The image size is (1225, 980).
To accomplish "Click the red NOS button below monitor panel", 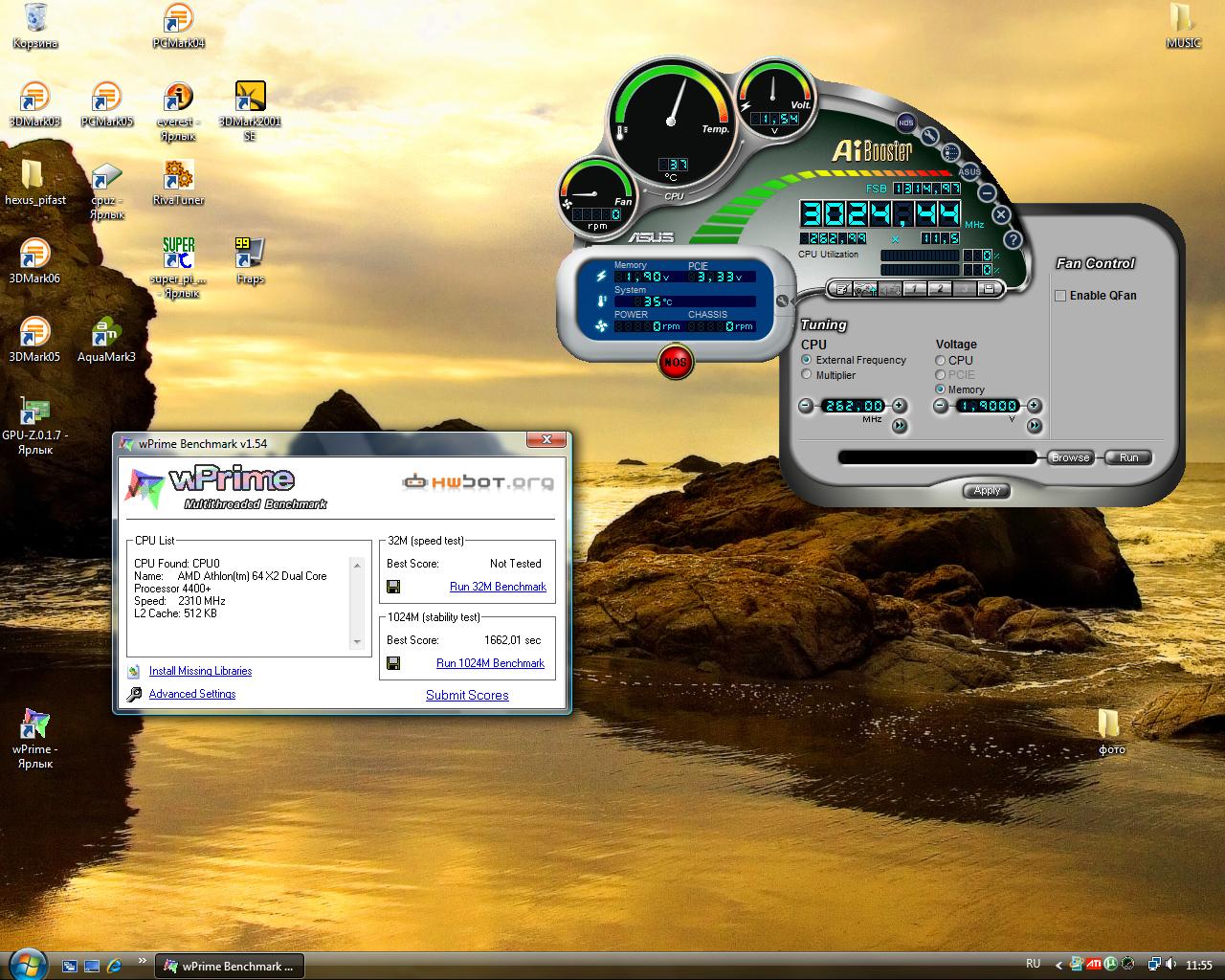I will (x=676, y=362).
